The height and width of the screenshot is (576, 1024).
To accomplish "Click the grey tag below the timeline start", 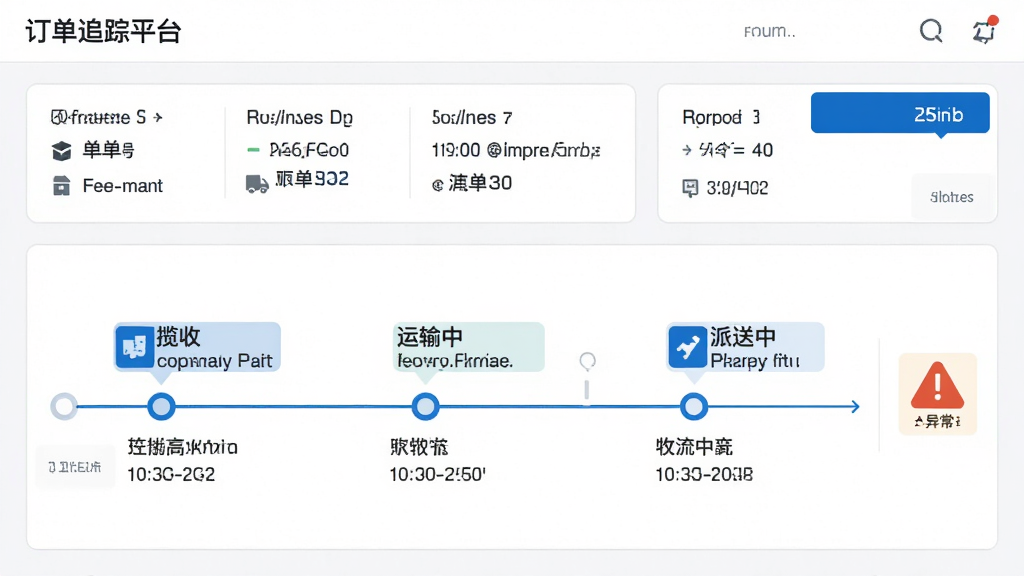I will (x=75, y=467).
